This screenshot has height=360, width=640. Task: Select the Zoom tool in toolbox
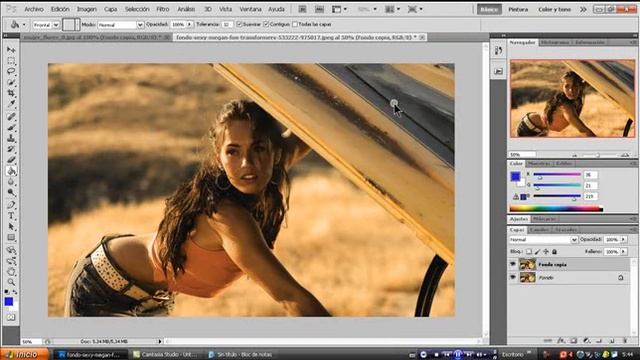coord(11,282)
